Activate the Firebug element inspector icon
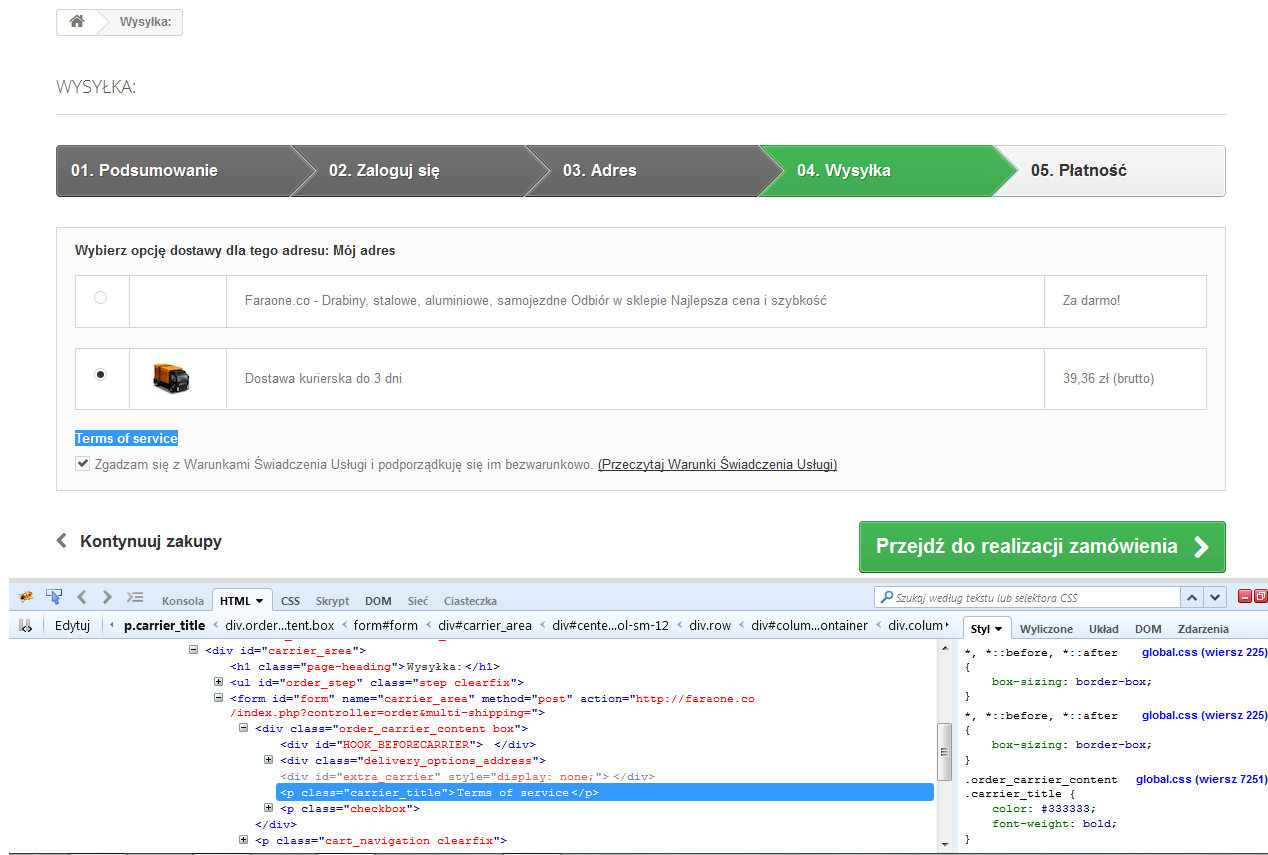This screenshot has width=1268, height=855. point(54,597)
